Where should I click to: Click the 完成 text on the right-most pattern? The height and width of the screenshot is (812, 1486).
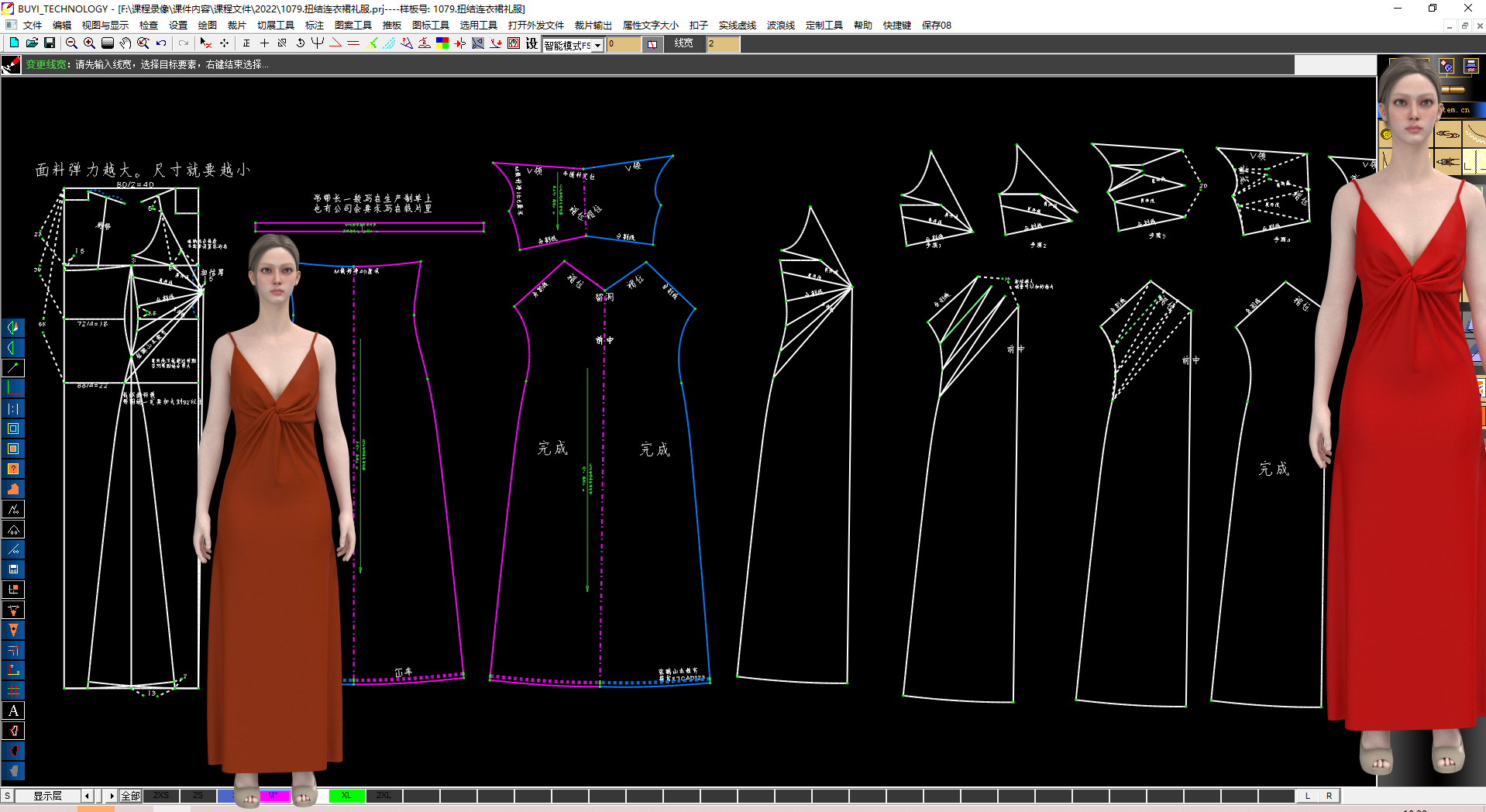1274,469
